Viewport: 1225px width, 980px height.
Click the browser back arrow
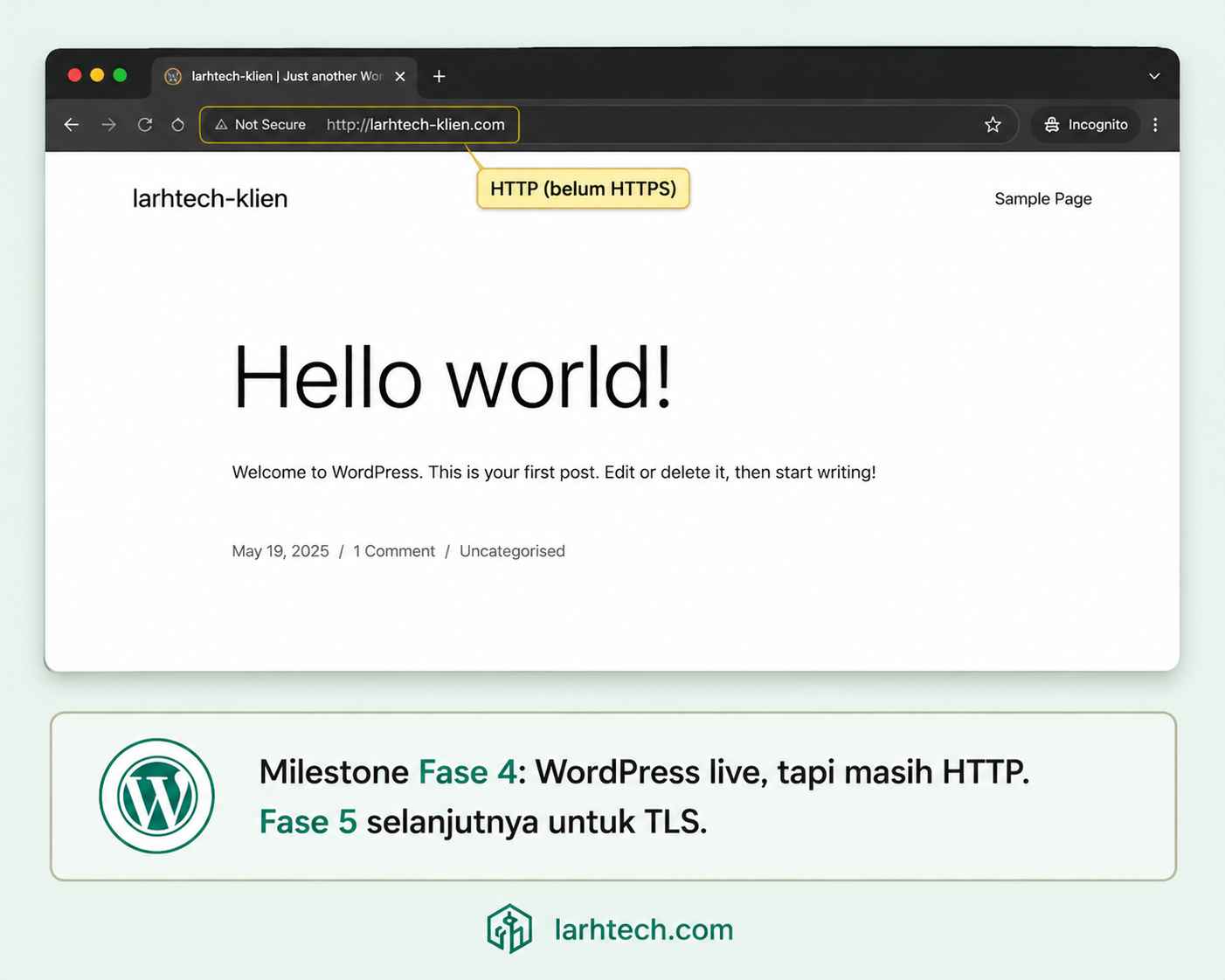(x=72, y=125)
